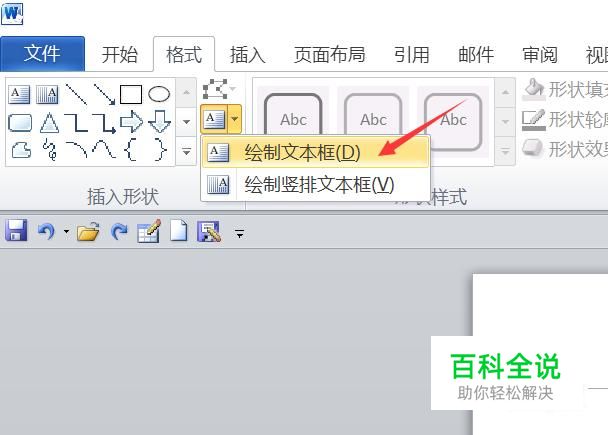Open the undo history dropdown arrow

[x=66, y=232]
